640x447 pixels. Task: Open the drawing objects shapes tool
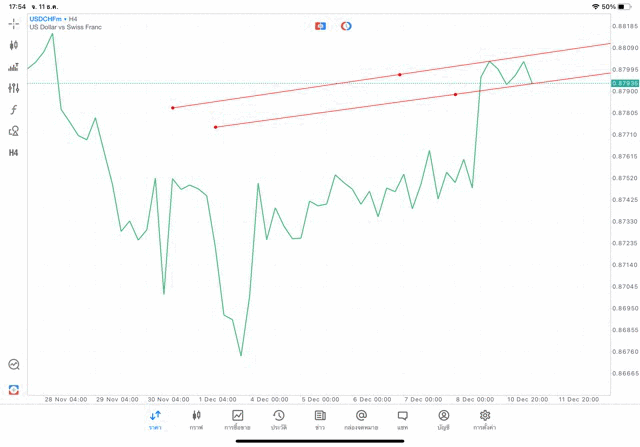point(14,131)
